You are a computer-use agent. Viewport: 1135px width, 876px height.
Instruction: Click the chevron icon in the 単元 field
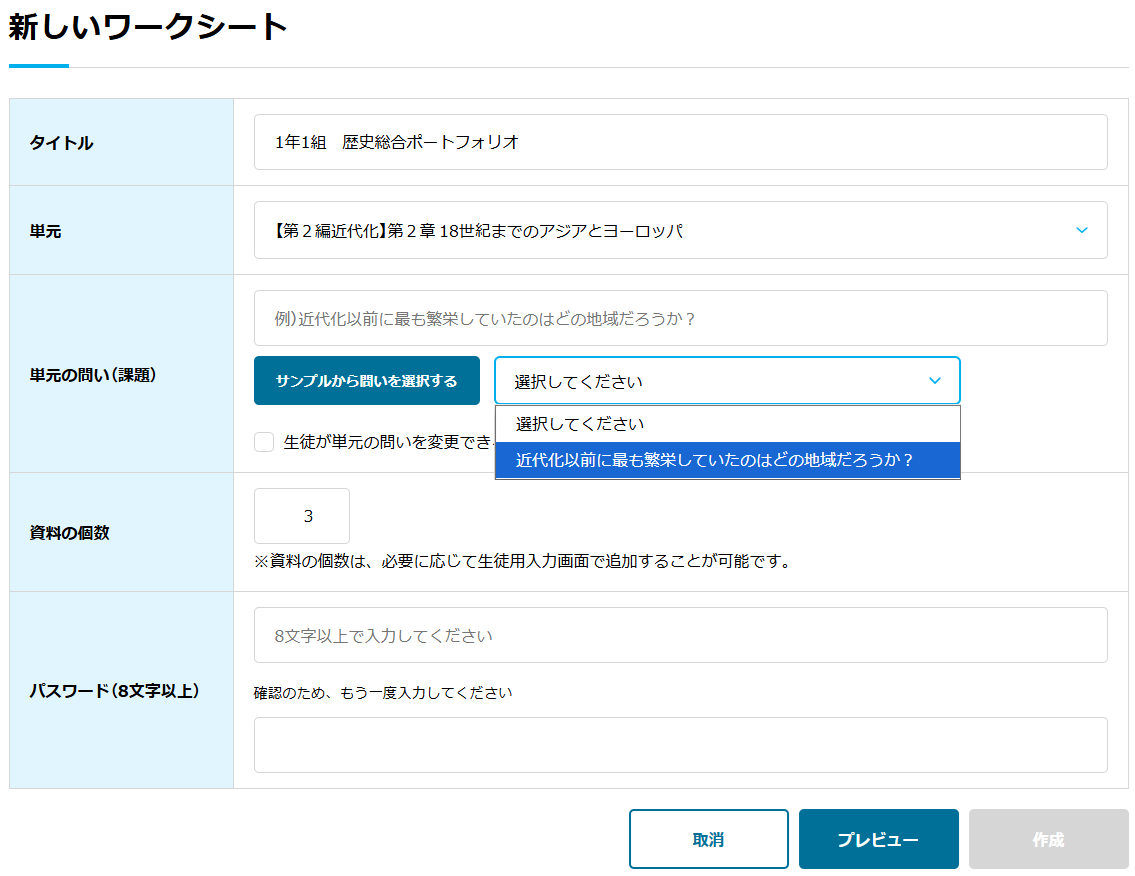click(x=1081, y=231)
